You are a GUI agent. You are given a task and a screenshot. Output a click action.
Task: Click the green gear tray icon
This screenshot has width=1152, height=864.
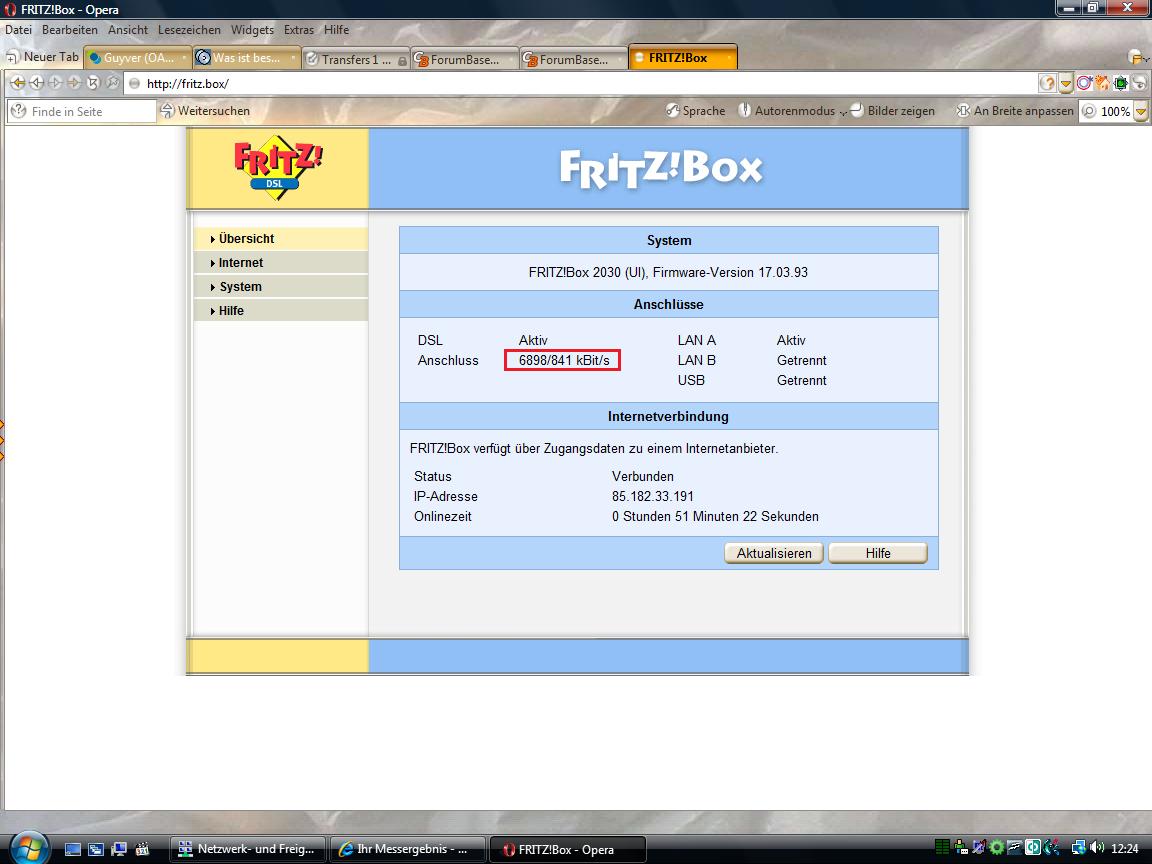click(997, 848)
